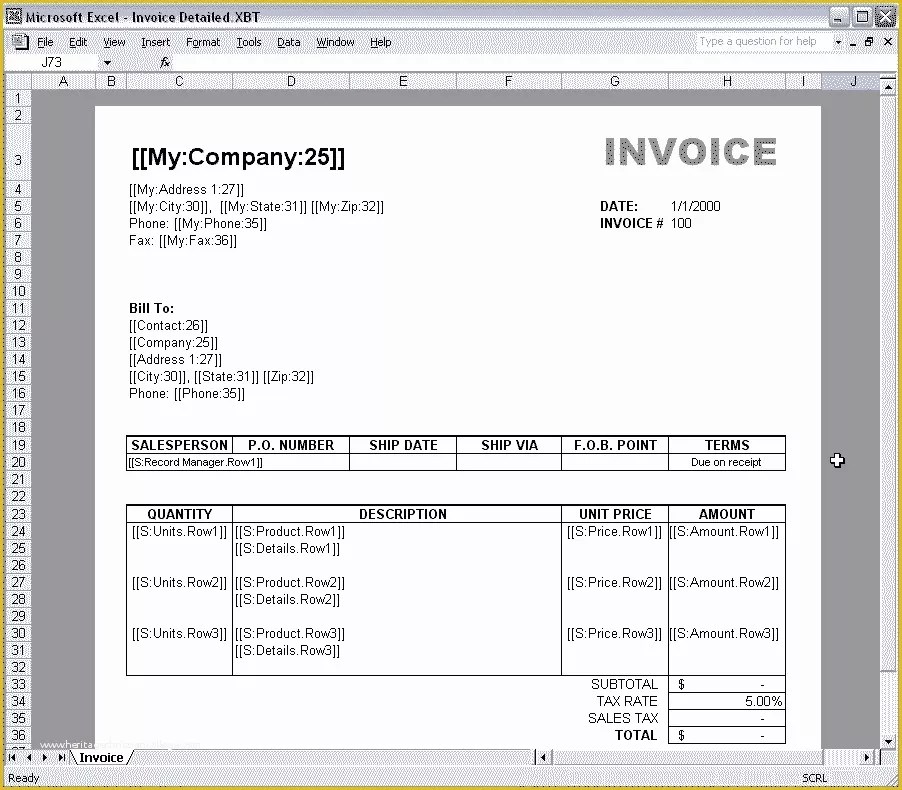Jump to the last sheet navigation button
The height and width of the screenshot is (790, 902).
(x=61, y=757)
